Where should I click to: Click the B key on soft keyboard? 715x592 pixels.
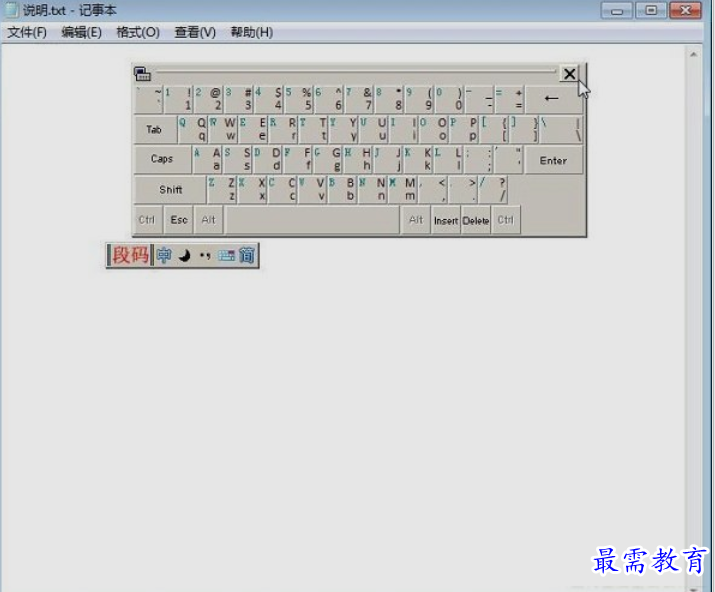coord(343,190)
